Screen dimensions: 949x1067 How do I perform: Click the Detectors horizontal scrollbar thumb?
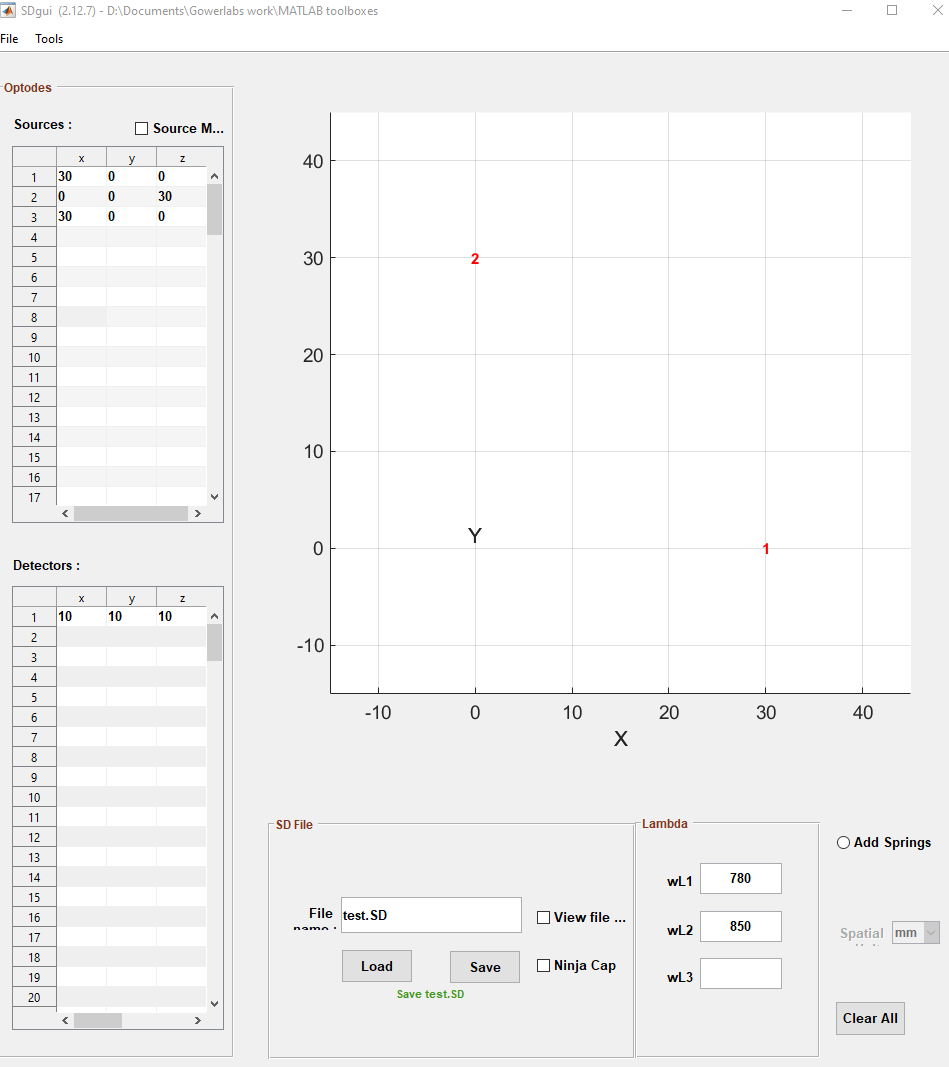coord(98,1020)
